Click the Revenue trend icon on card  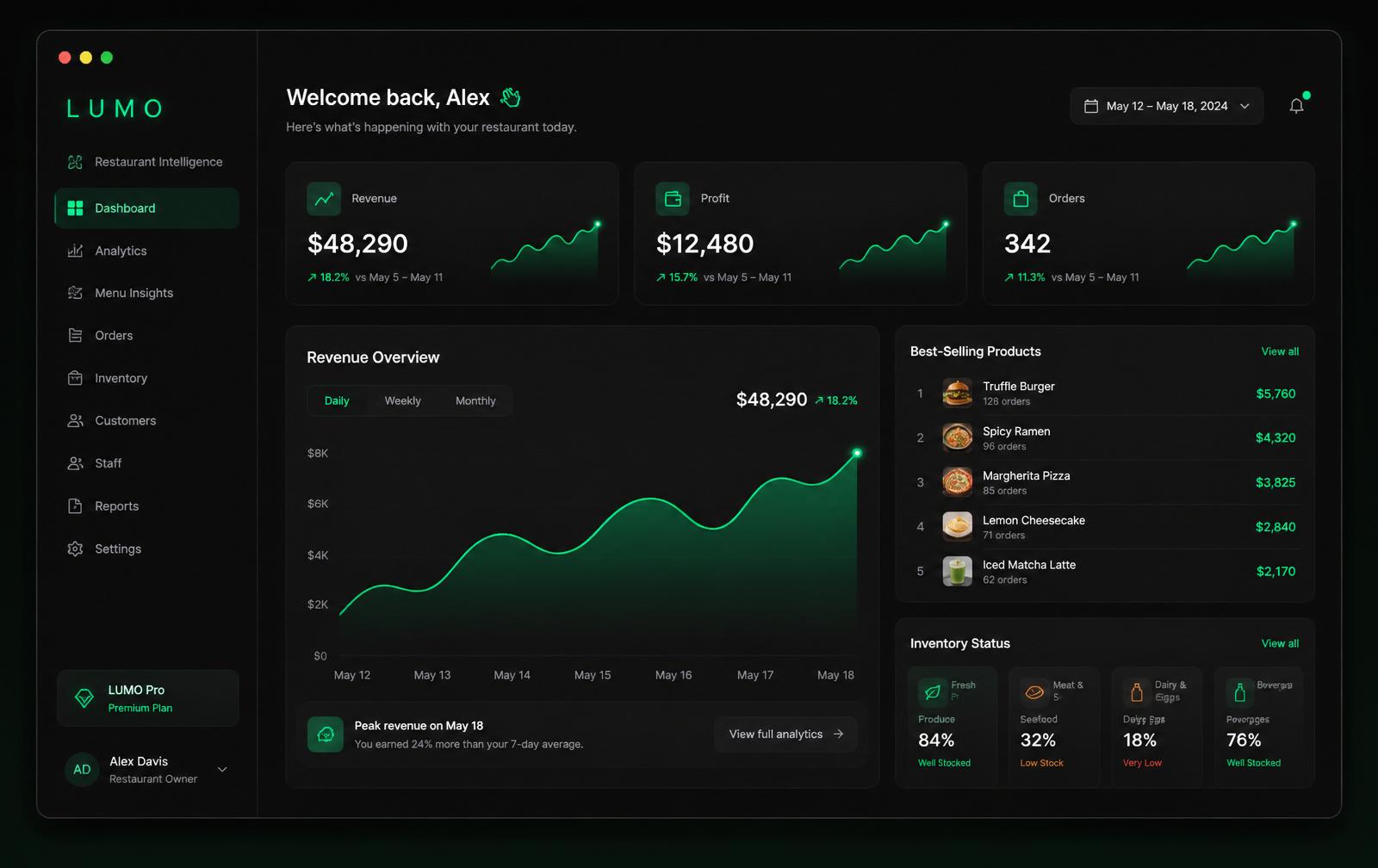pyautogui.click(x=324, y=199)
